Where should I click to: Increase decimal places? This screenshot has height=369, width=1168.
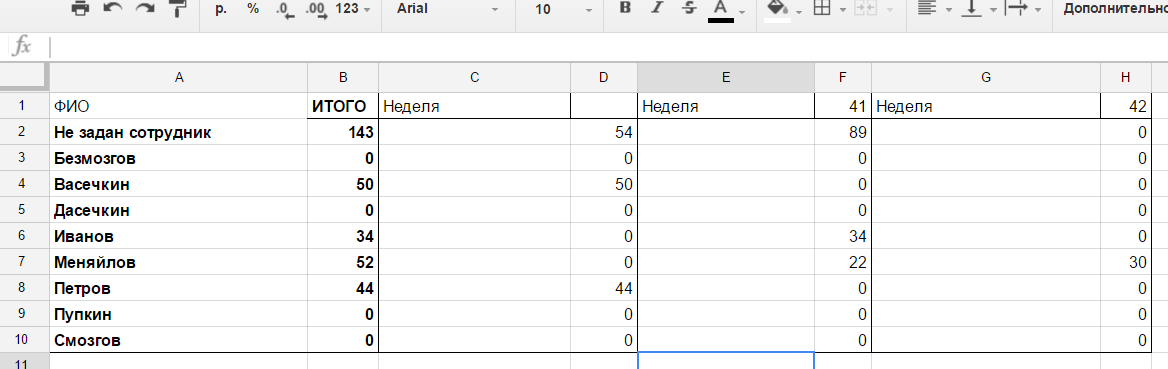(x=317, y=10)
